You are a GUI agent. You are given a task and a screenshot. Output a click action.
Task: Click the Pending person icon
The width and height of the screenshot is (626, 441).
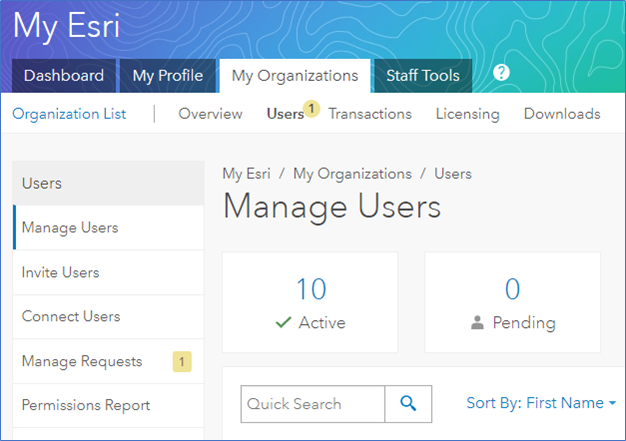tap(477, 322)
